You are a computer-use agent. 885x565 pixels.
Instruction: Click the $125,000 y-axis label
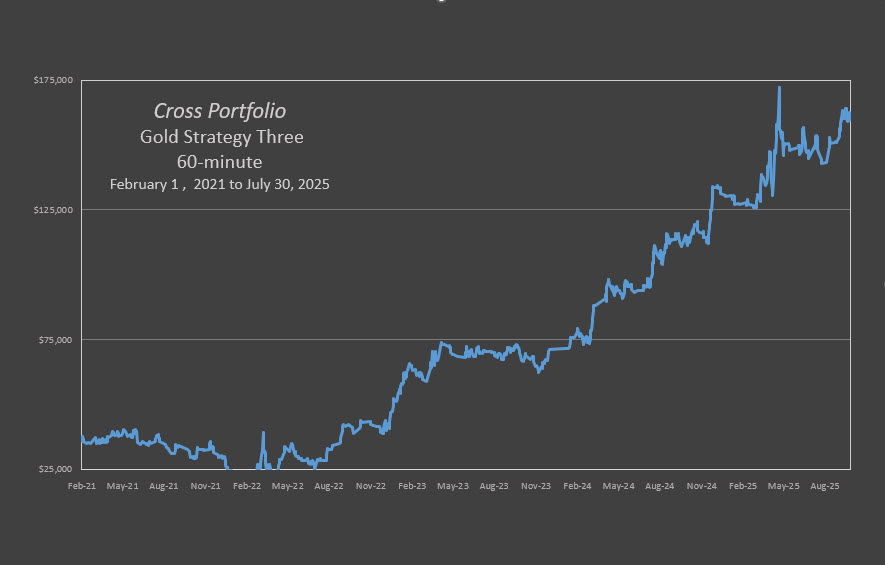[55, 210]
